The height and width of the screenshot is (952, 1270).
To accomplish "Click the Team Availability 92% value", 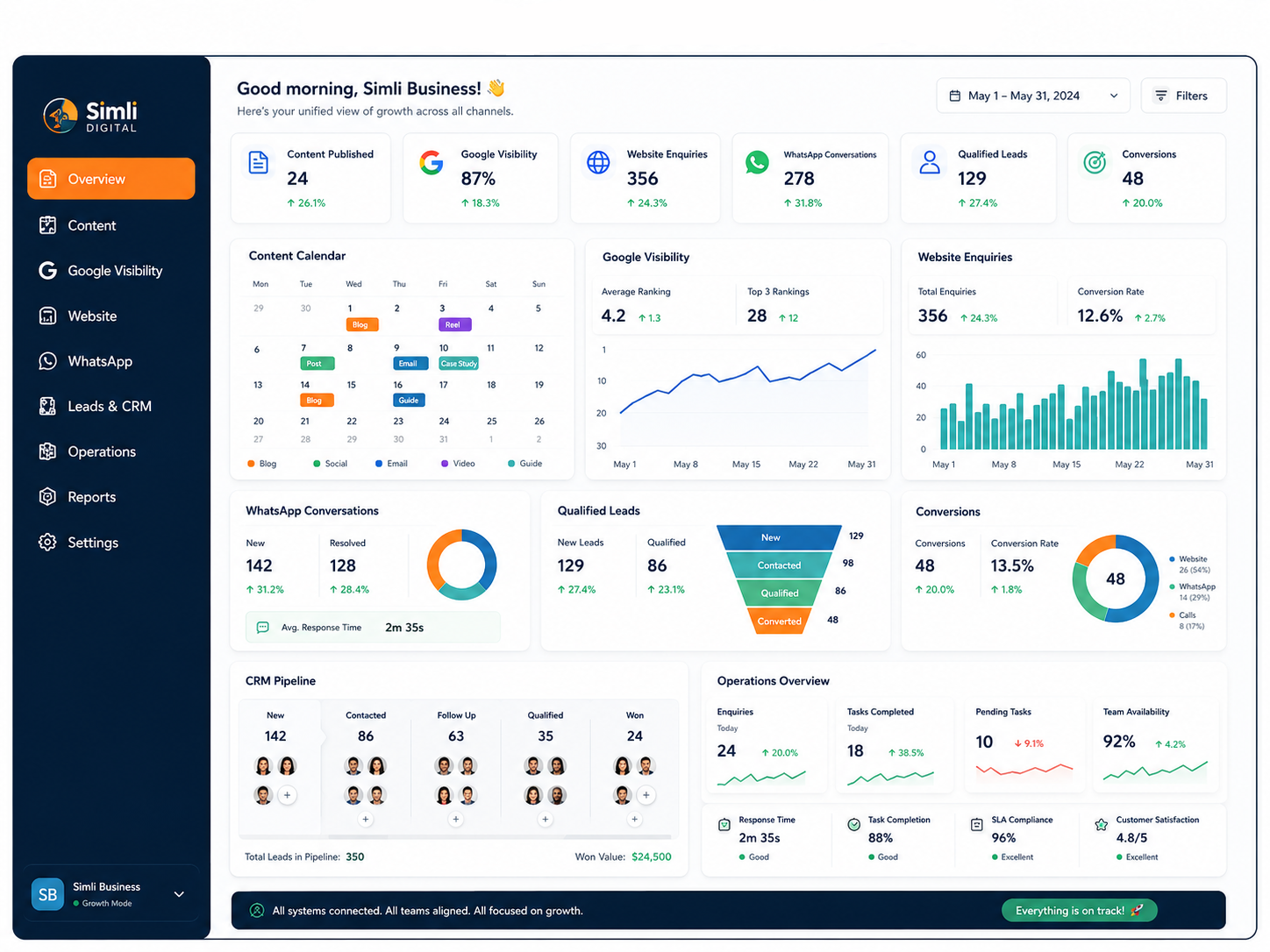I will (1119, 742).
